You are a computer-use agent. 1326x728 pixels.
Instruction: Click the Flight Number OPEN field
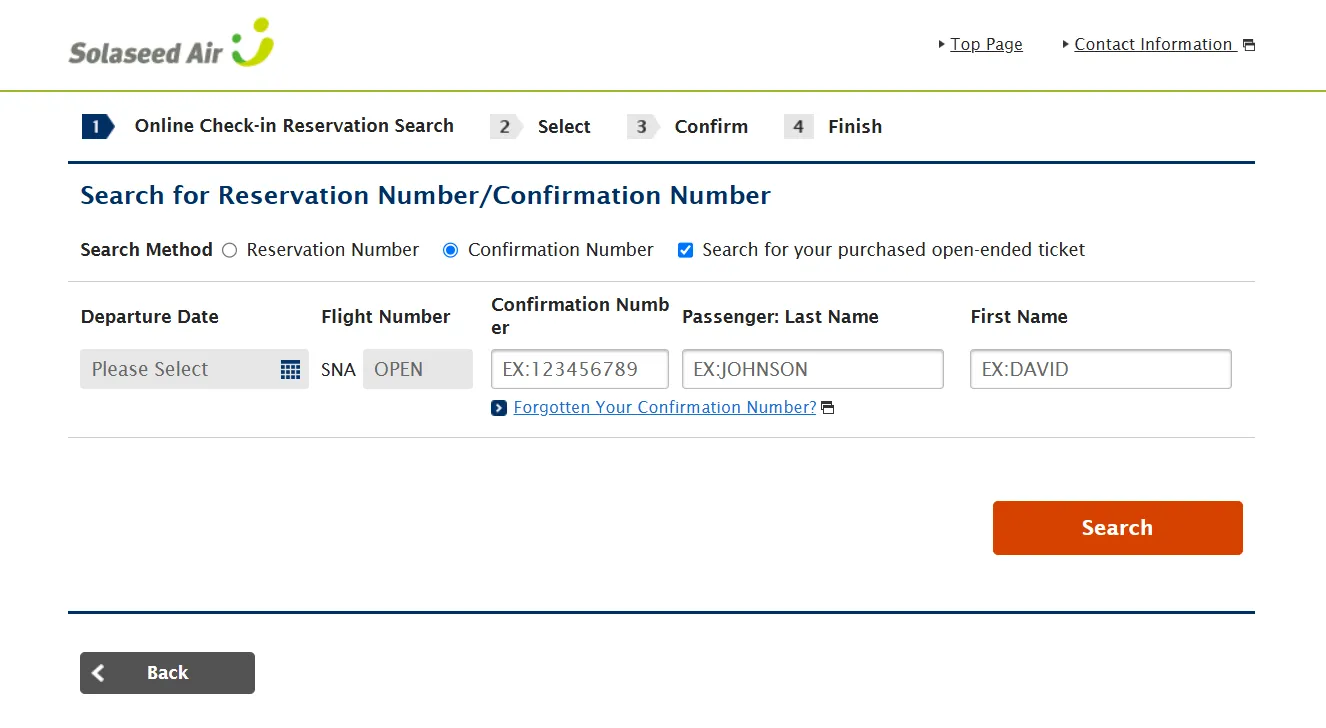click(x=417, y=369)
